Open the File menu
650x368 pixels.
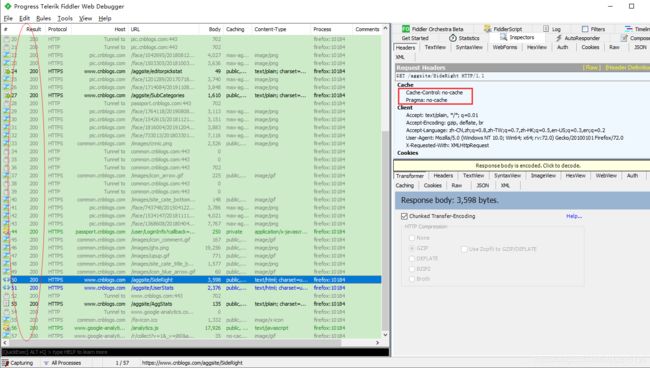pos(8,18)
